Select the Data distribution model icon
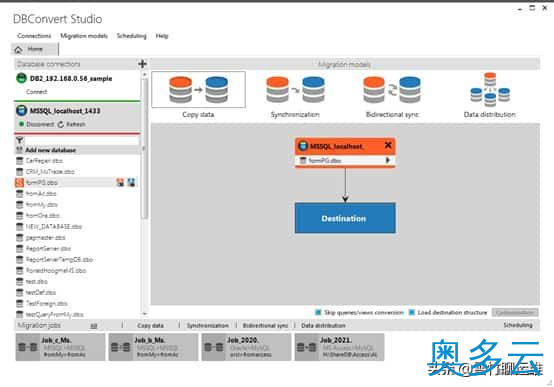The height and width of the screenshot is (387, 554). click(490, 89)
